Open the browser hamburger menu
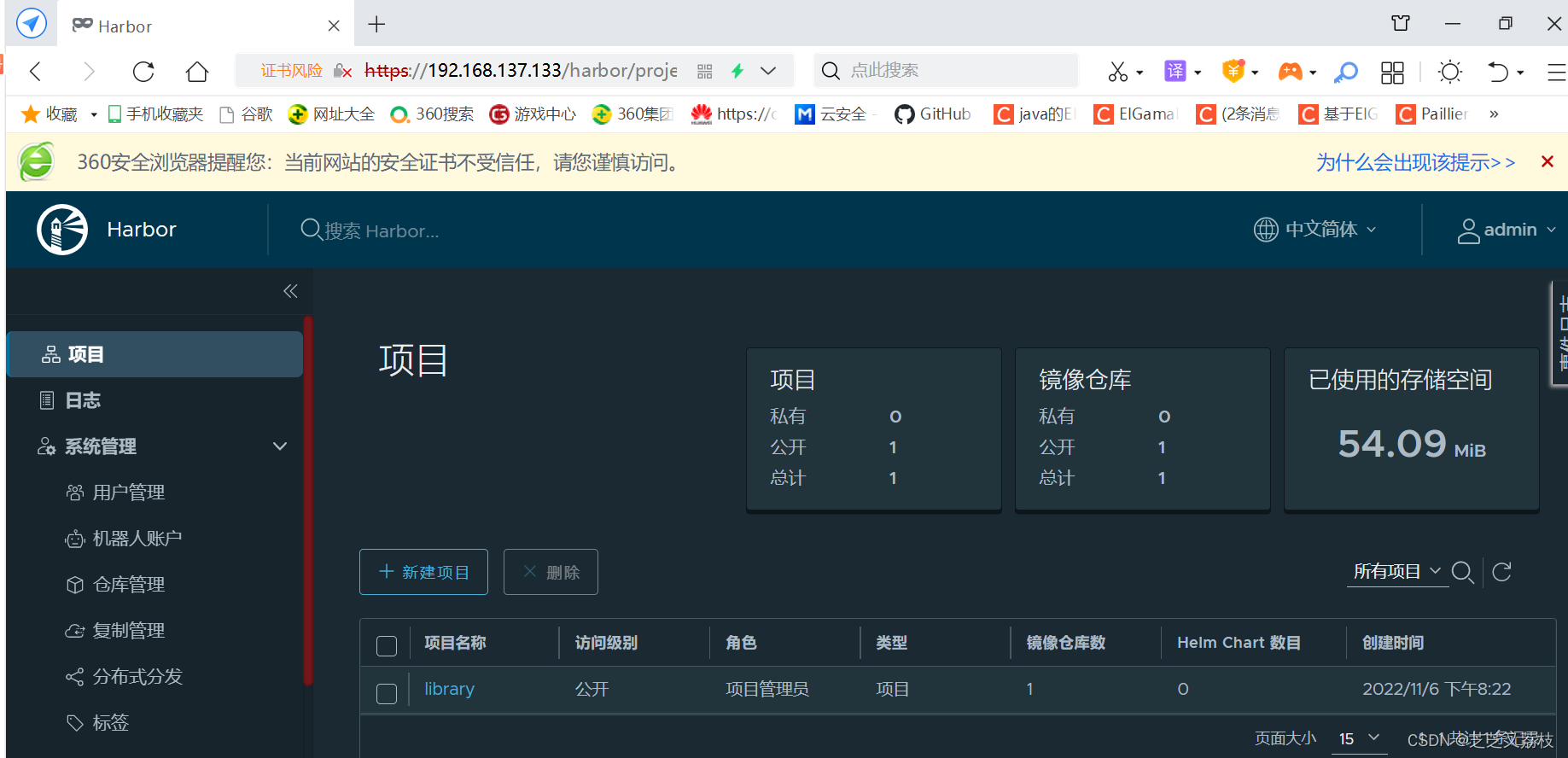 pyautogui.click(x=1557, y=72)
